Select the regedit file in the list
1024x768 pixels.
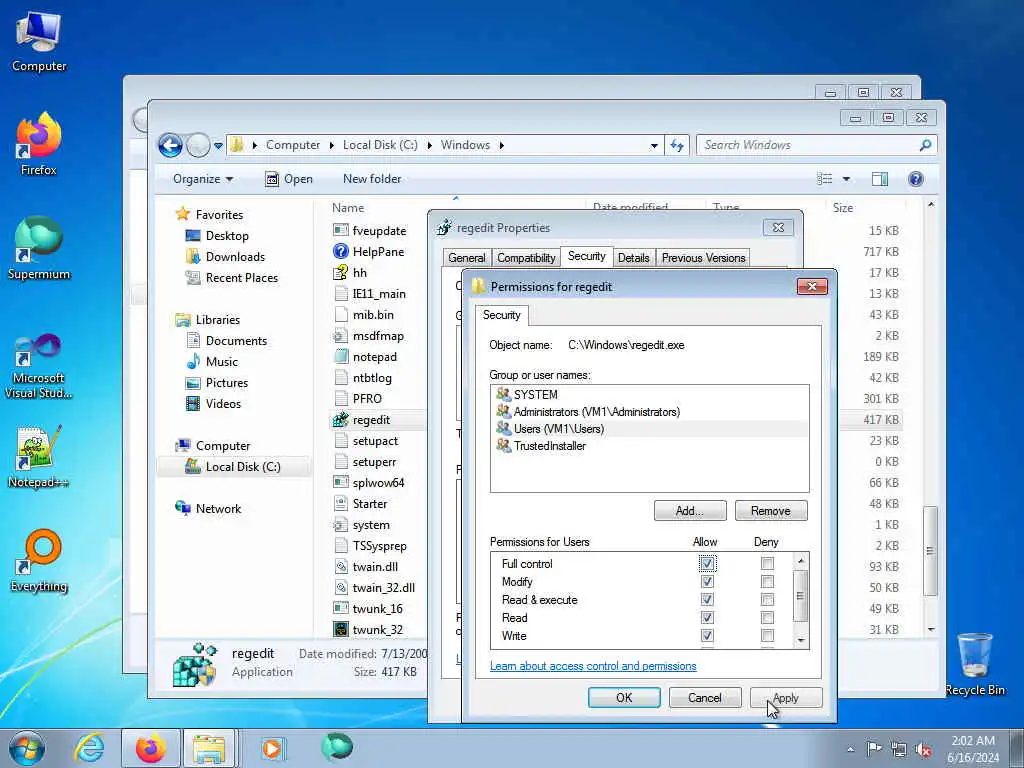pos(371,420)
